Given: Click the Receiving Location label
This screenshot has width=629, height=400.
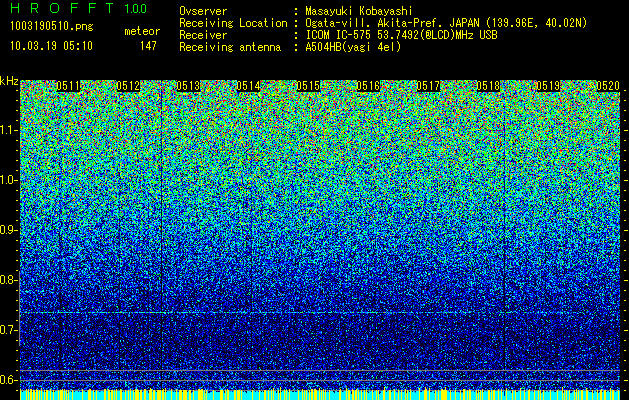Looking at the screenshot, I should [233, 23].
